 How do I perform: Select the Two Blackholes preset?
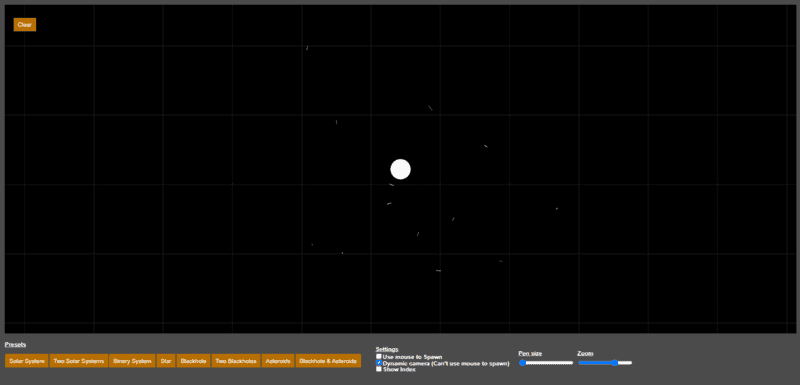(236, 361)
